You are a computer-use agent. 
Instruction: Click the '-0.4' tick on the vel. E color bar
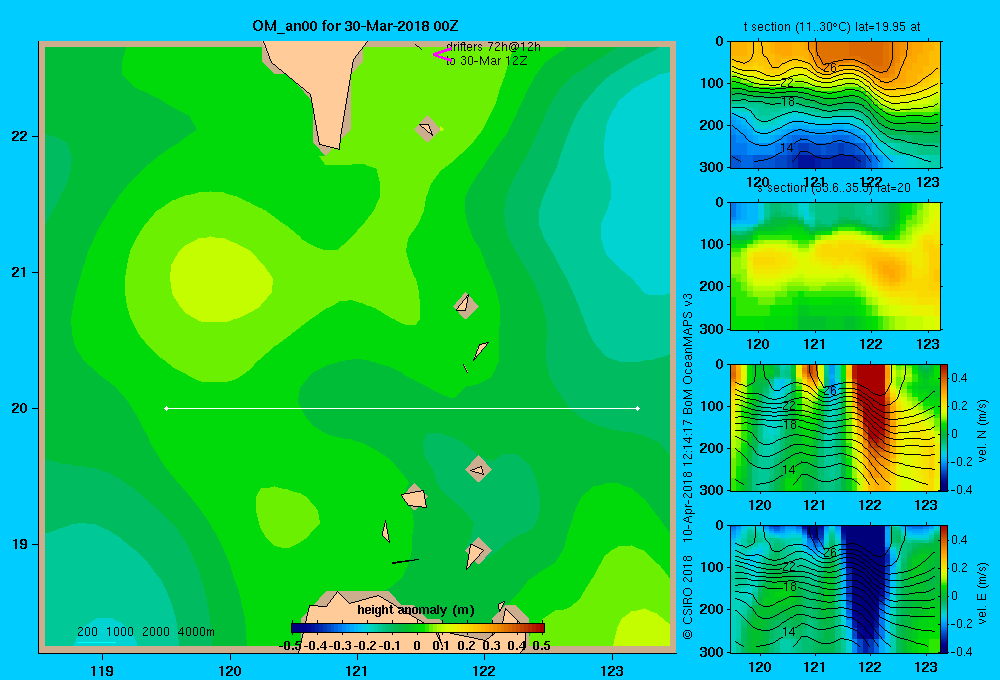(x=961, y=651)
